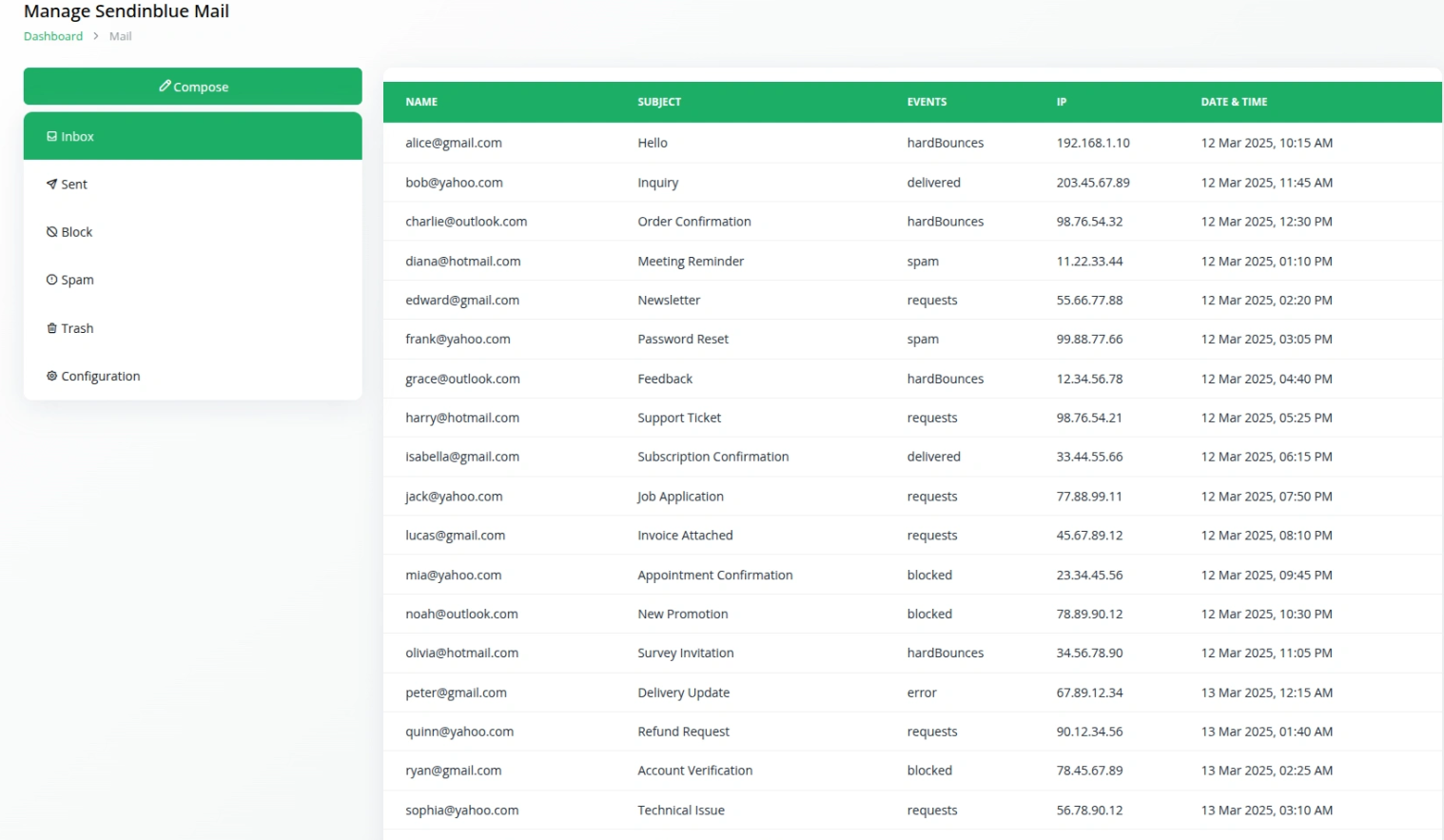Image resolution: width=1444 pixels, height=840 pixels.
Task: Click the IP column header
Action: (x=1062, y=102)
